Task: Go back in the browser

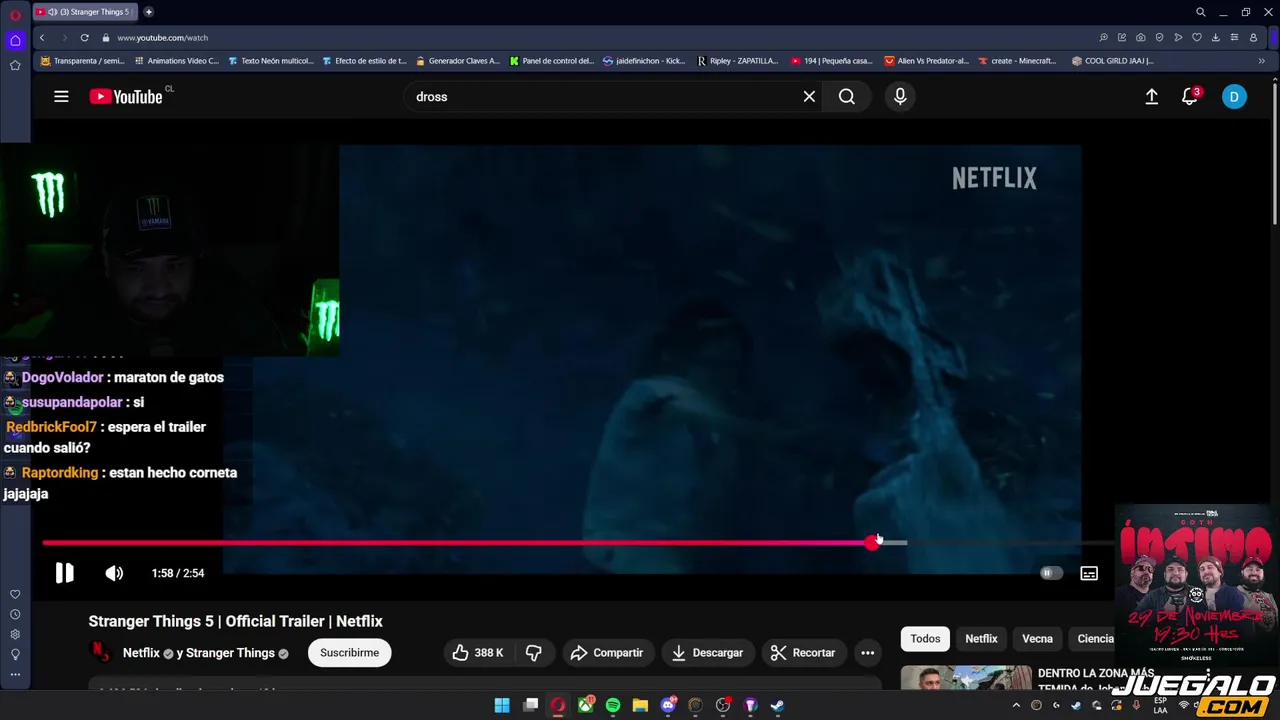Action: coord(42,38)
